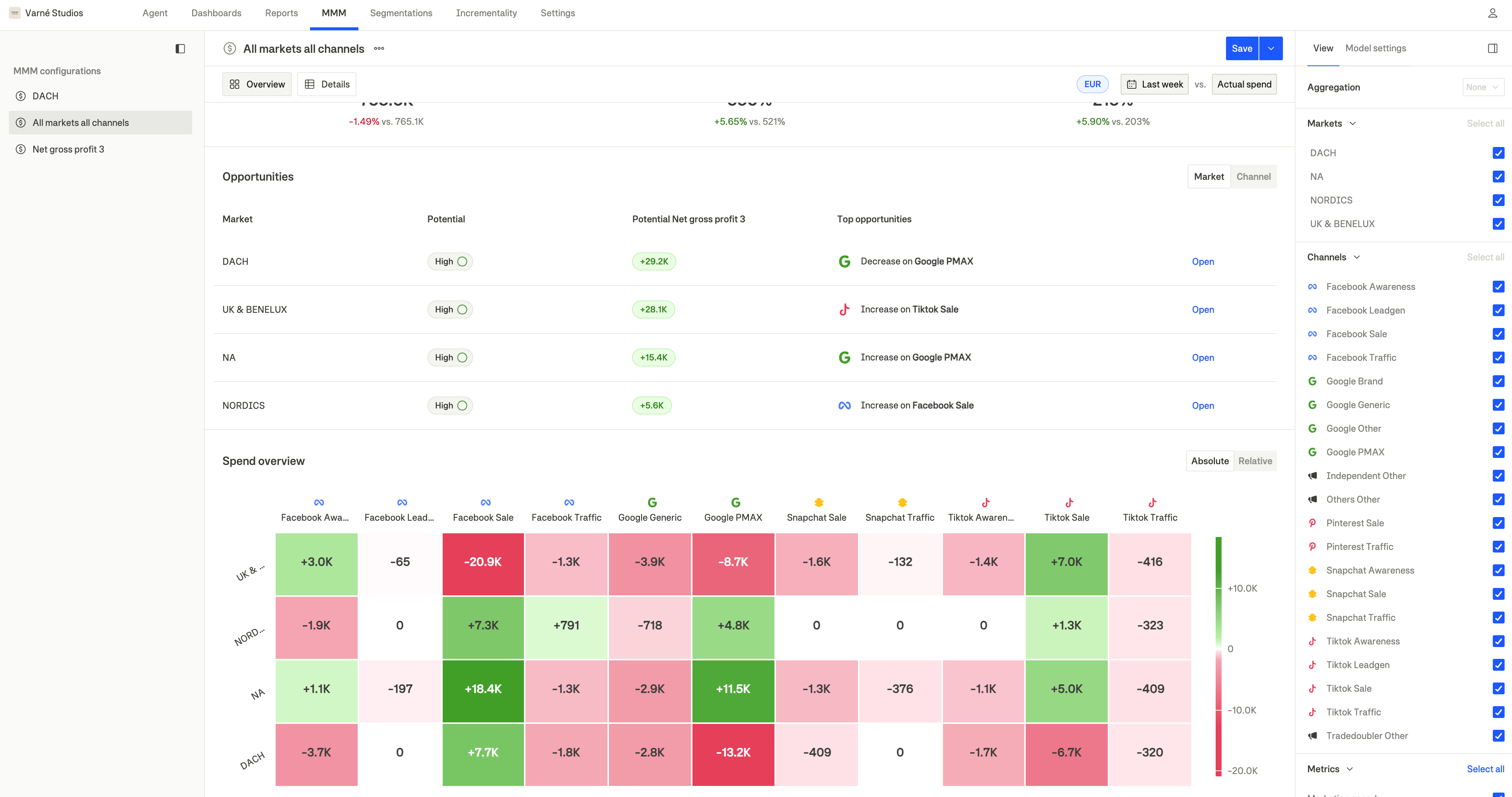This screenshot has width=1512, height=797.
Task: Switch Opportunities to Channel view
Action: pos(1253,177)
